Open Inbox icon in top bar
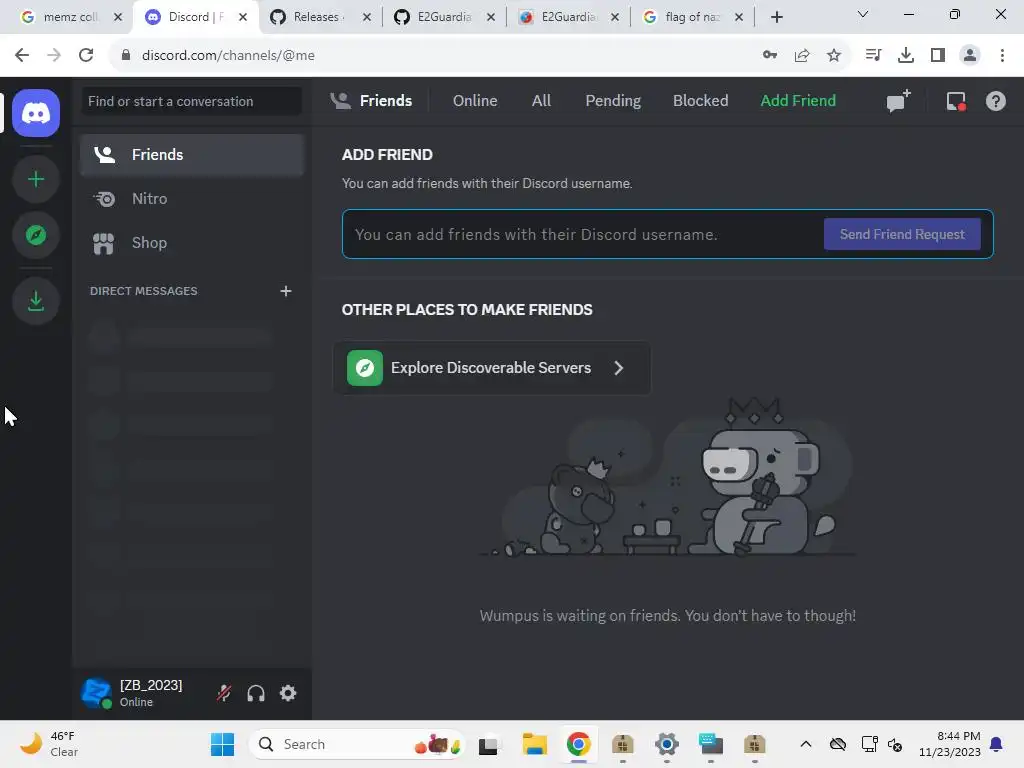The height and width of the screenshot is (768, 1024). click(956, 101)
